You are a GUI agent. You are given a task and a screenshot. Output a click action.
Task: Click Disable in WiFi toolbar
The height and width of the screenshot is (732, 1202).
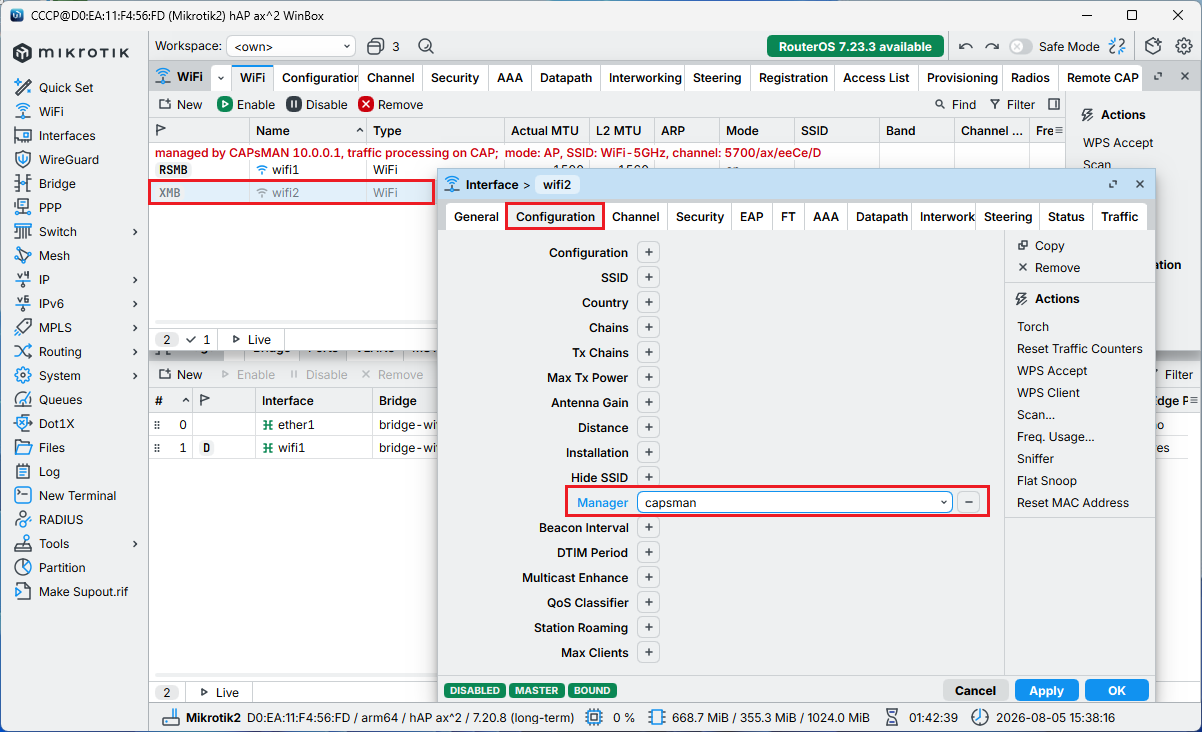coord(317,104)
